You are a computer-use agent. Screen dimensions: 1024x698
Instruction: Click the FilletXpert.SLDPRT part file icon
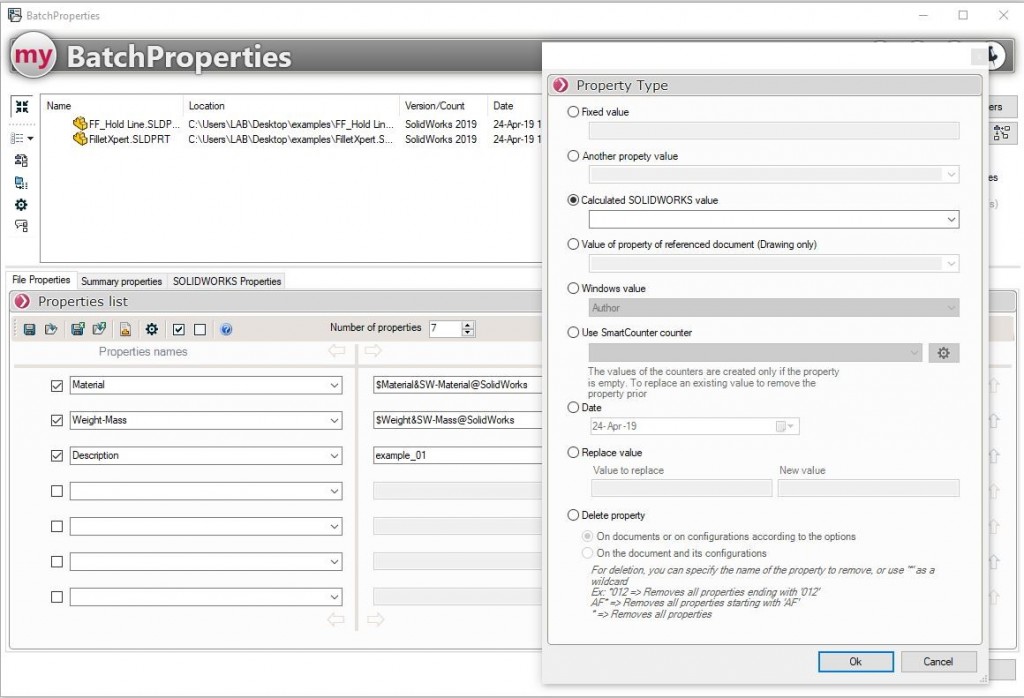(x=80, y=139)
